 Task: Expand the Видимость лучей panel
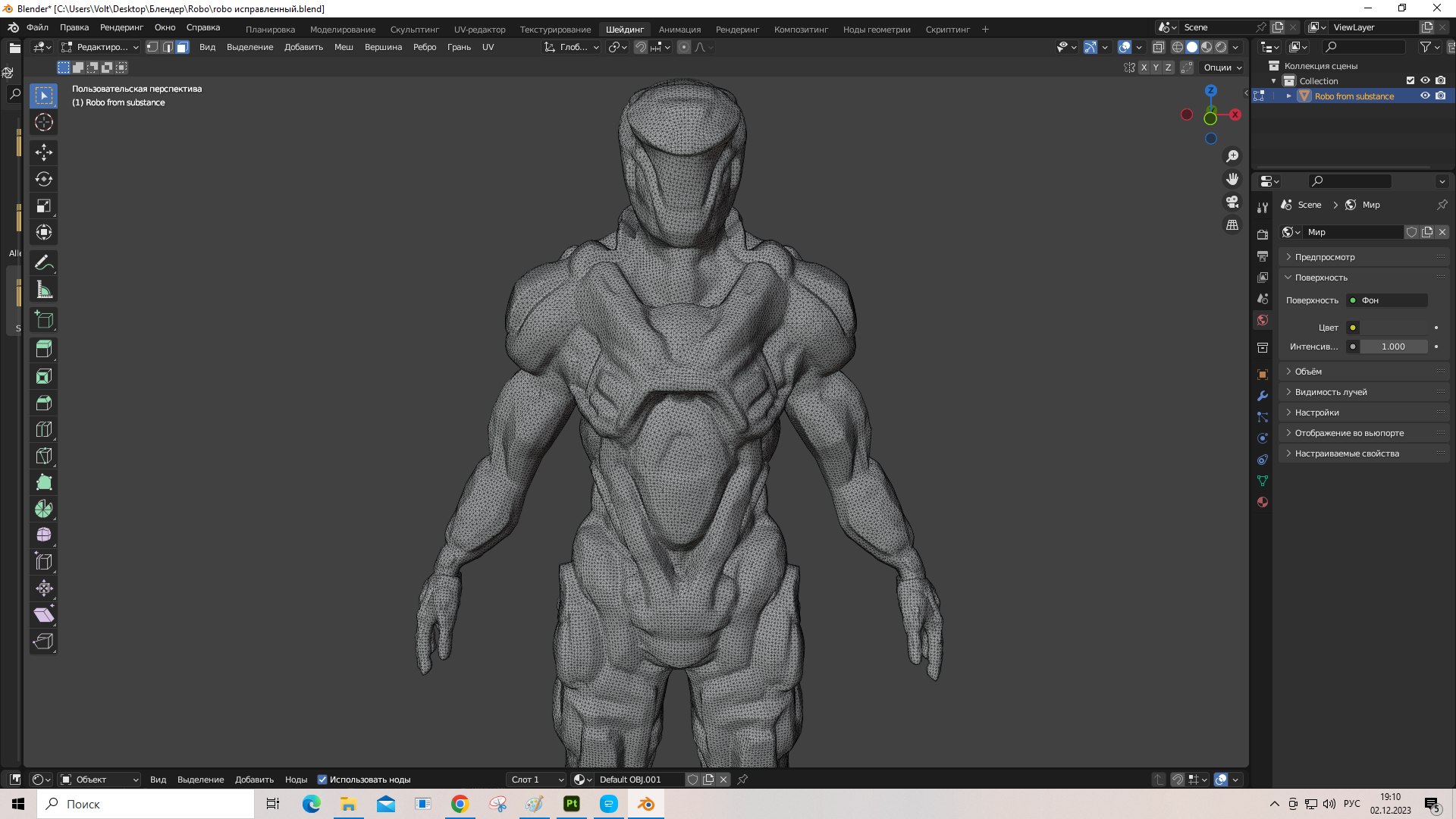point(1363,392)
